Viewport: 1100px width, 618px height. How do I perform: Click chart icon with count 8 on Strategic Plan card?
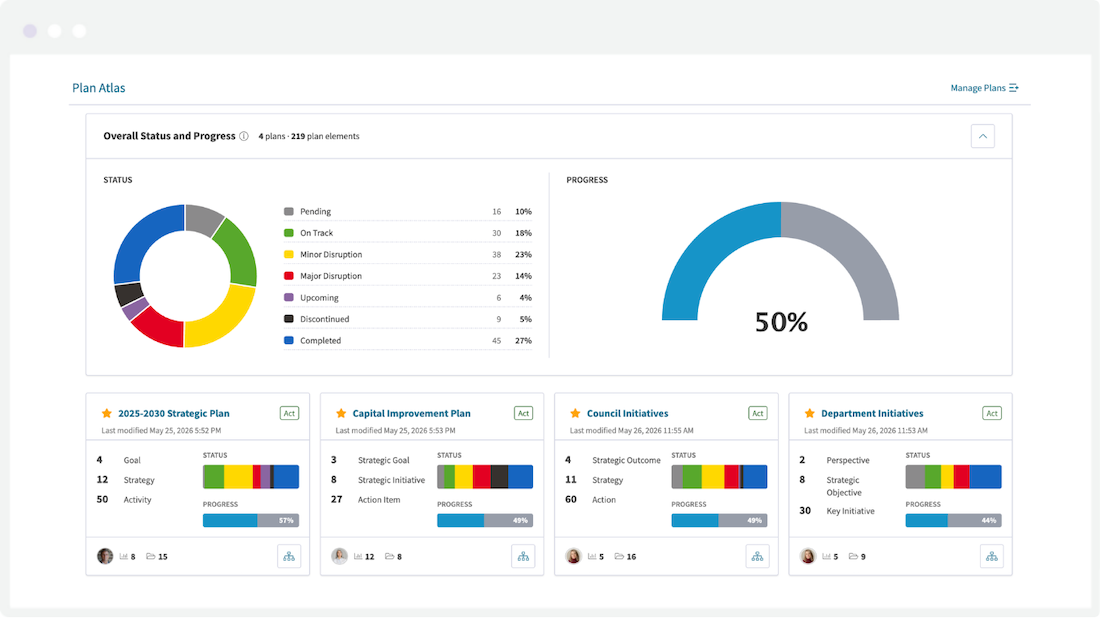123,556
